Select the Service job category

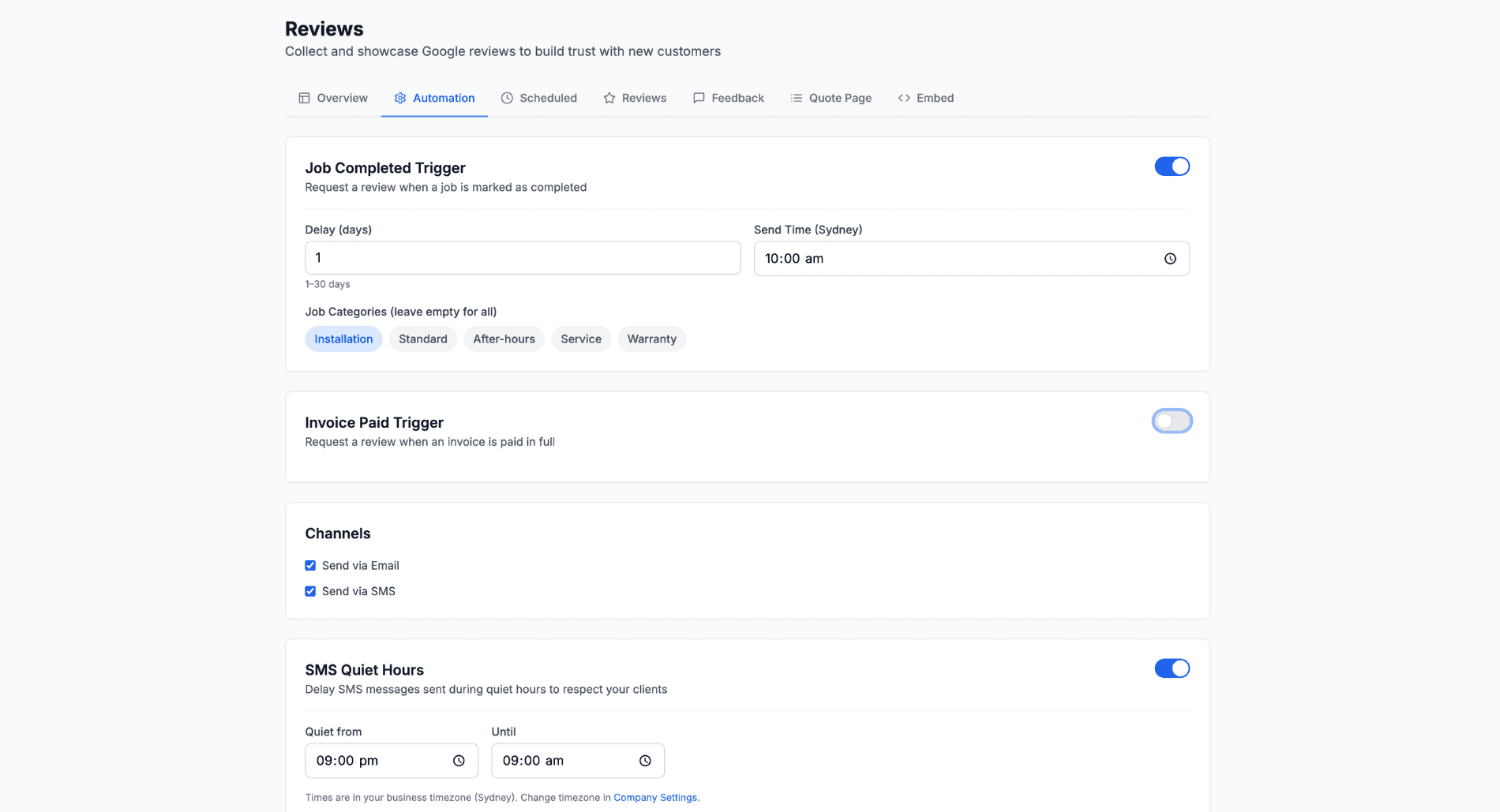[x=581, y=339]
